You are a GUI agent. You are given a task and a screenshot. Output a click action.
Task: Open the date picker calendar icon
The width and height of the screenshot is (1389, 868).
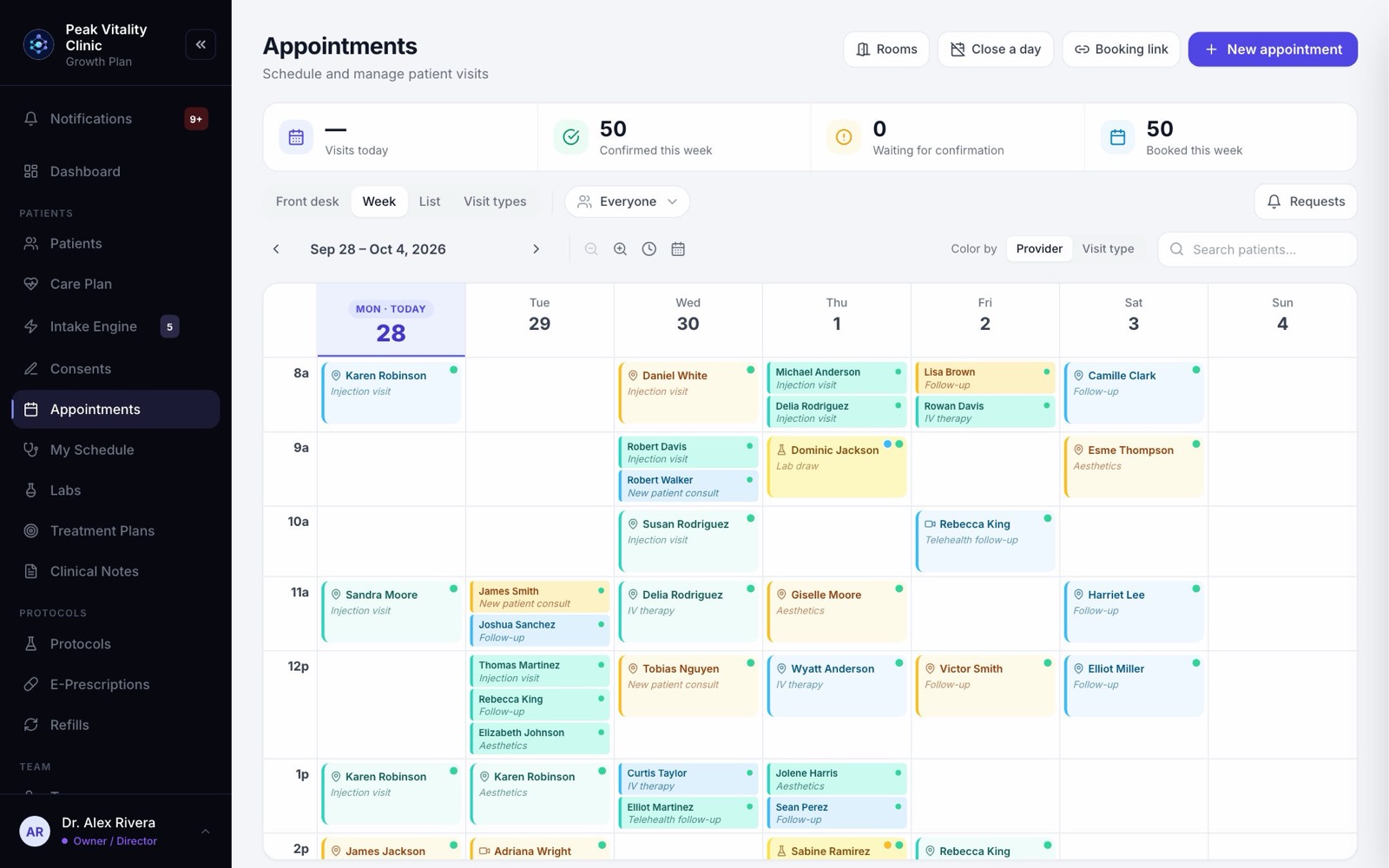coord(678,249)
